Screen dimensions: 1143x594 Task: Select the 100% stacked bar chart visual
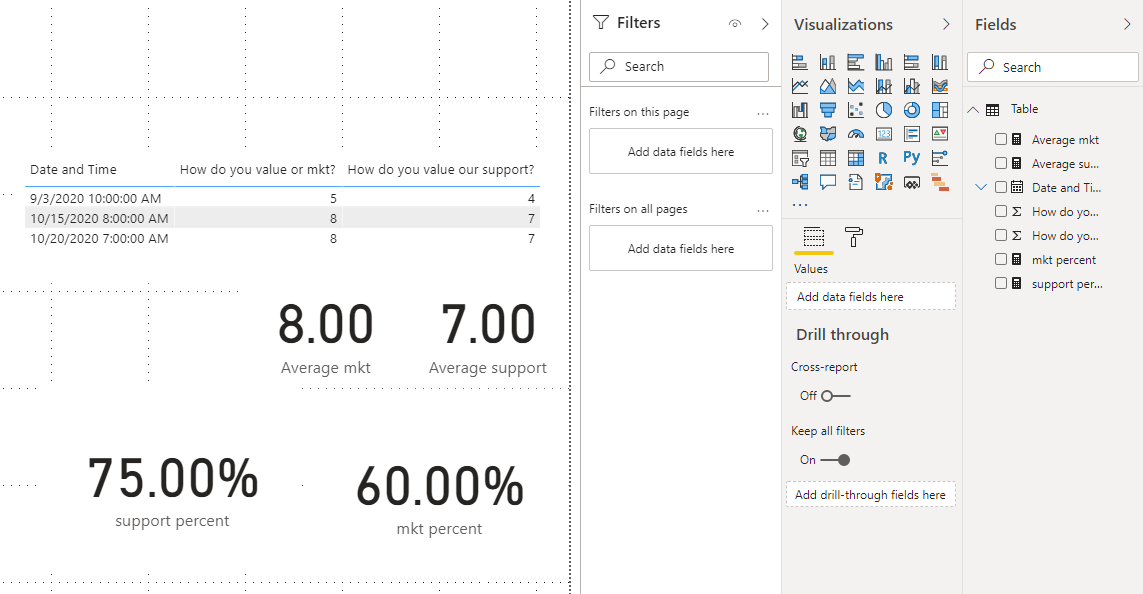(x=911, y=62)
